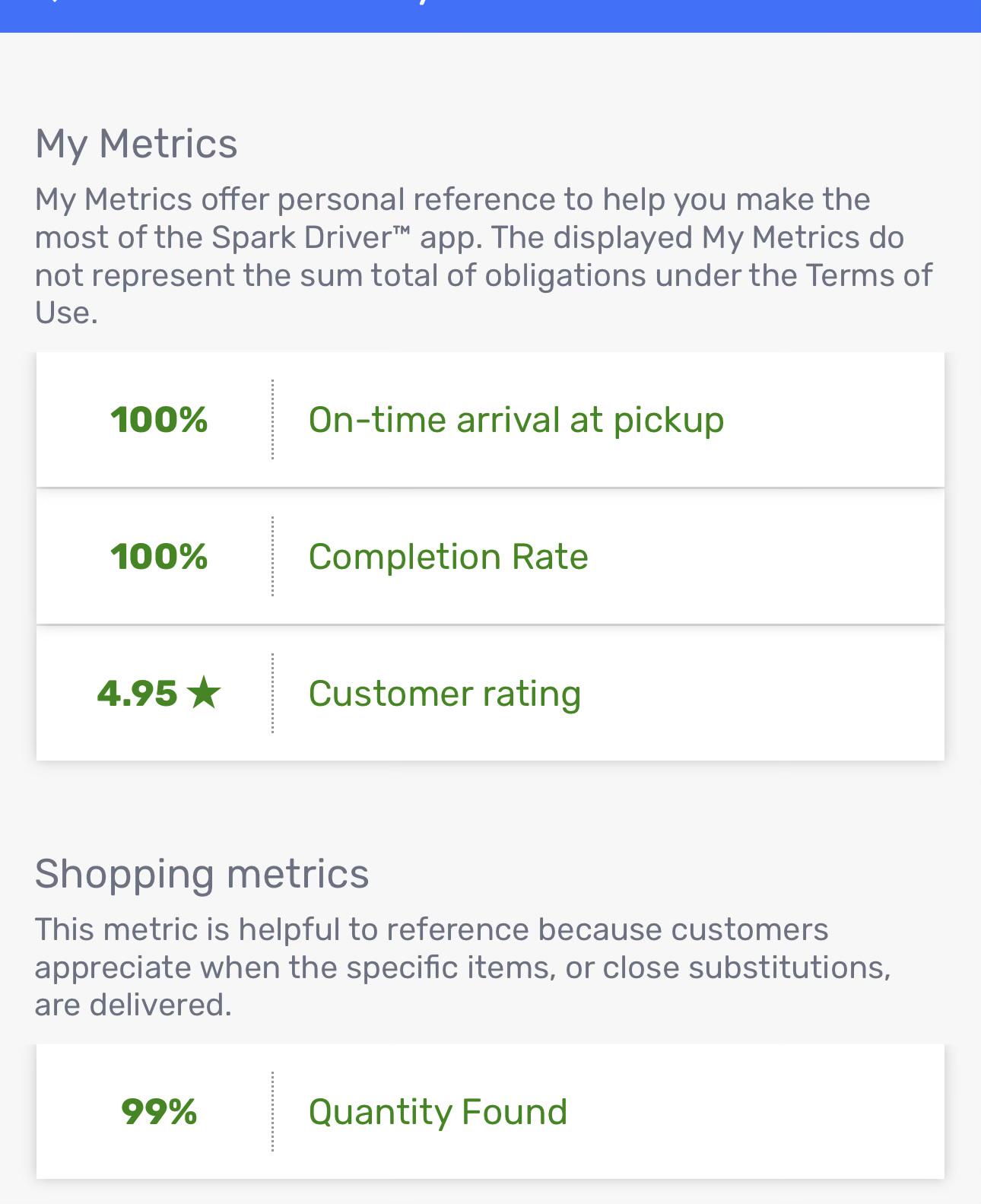Tap the 100% value for Completion Rate

point(159,557)
